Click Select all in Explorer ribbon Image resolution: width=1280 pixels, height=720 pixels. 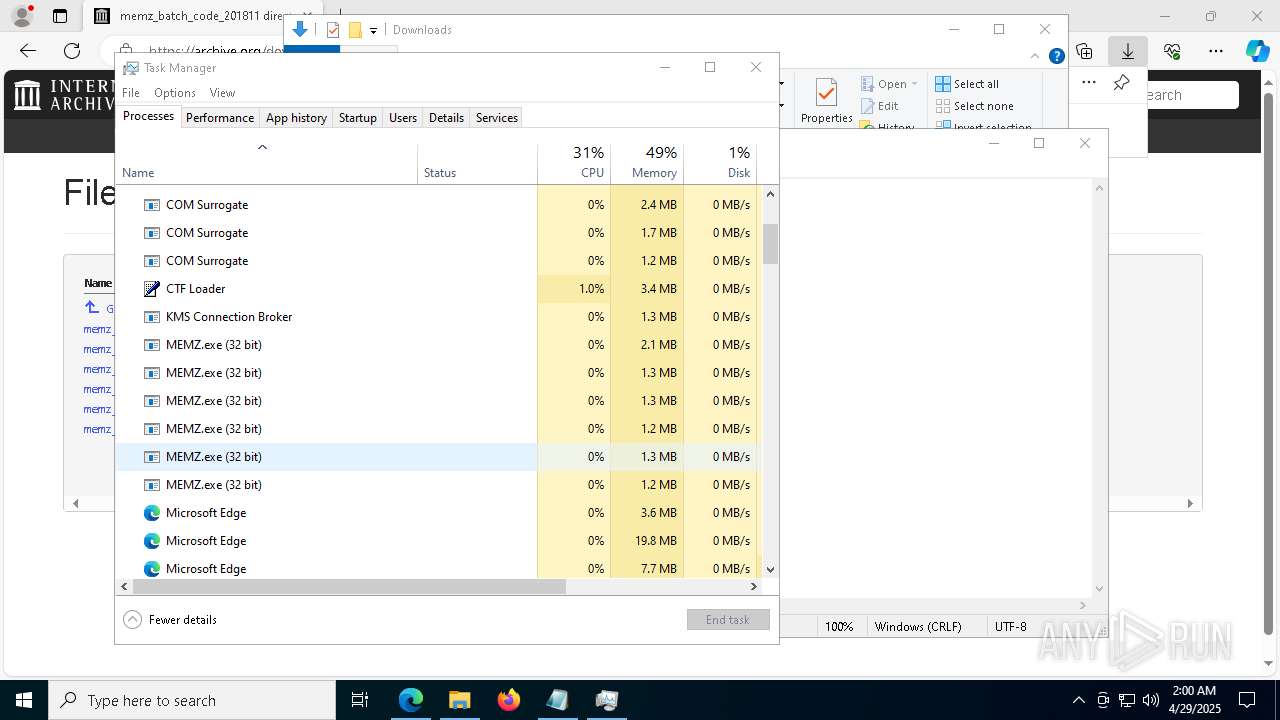pos(967,84)
